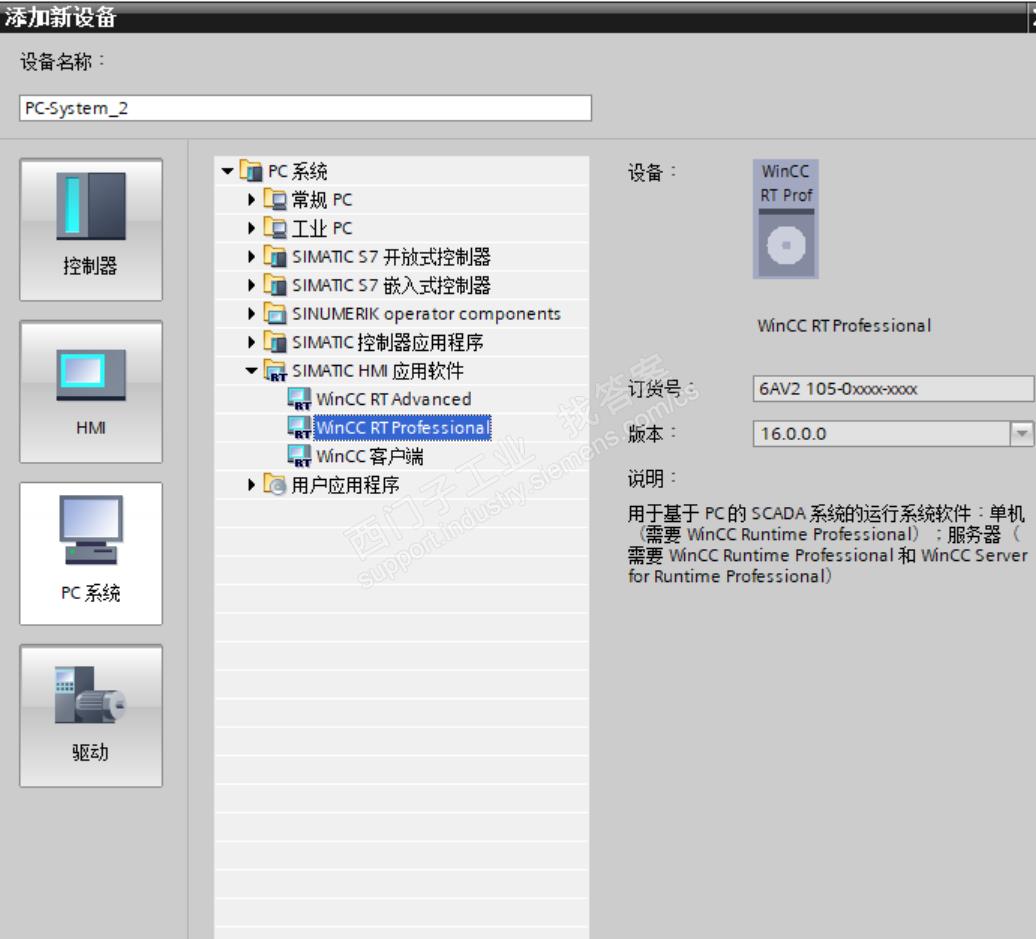Viewport: 1036px width, 939px height.
Task: Select SIMATIC 控制器应用程序 entry
Action: click(x=387, y=342)
